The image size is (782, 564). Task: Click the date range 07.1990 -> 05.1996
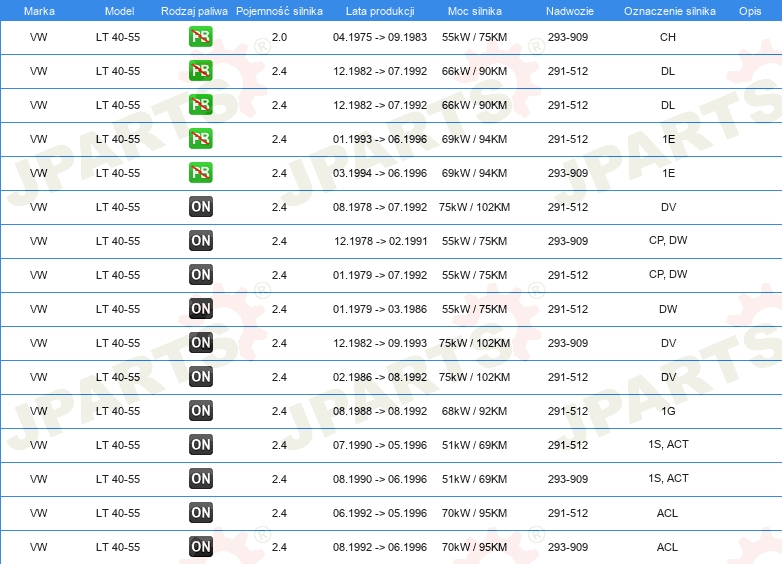[x=380, y=445]
